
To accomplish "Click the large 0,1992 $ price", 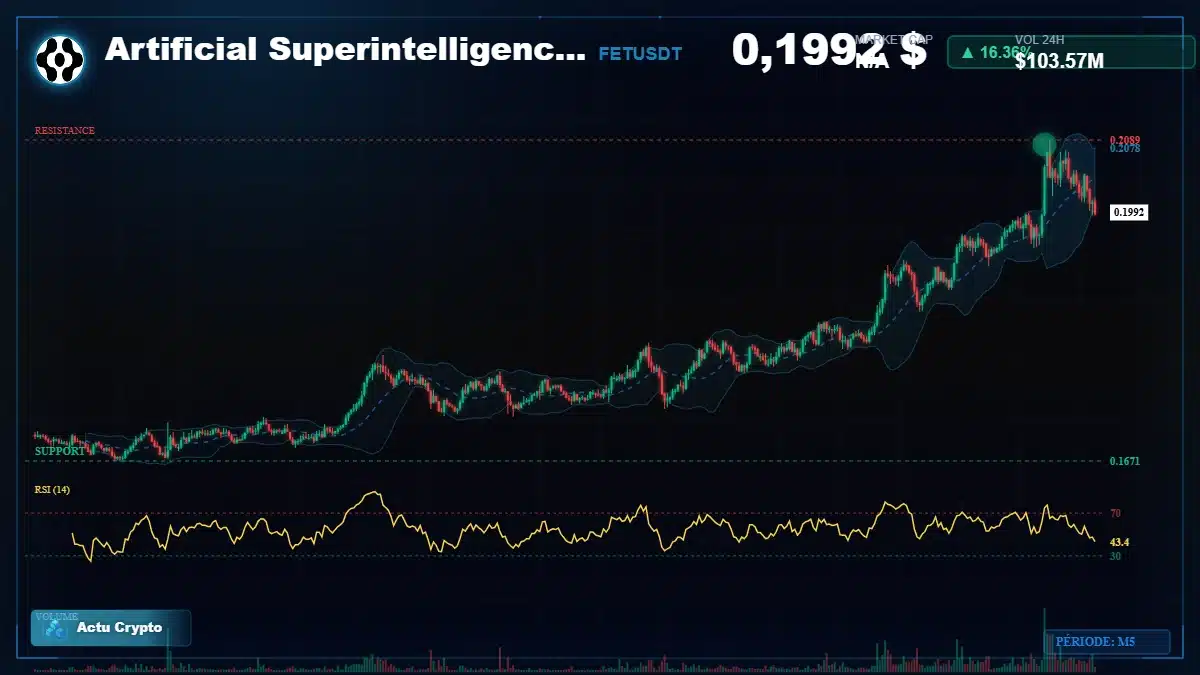I will [829, 50].
